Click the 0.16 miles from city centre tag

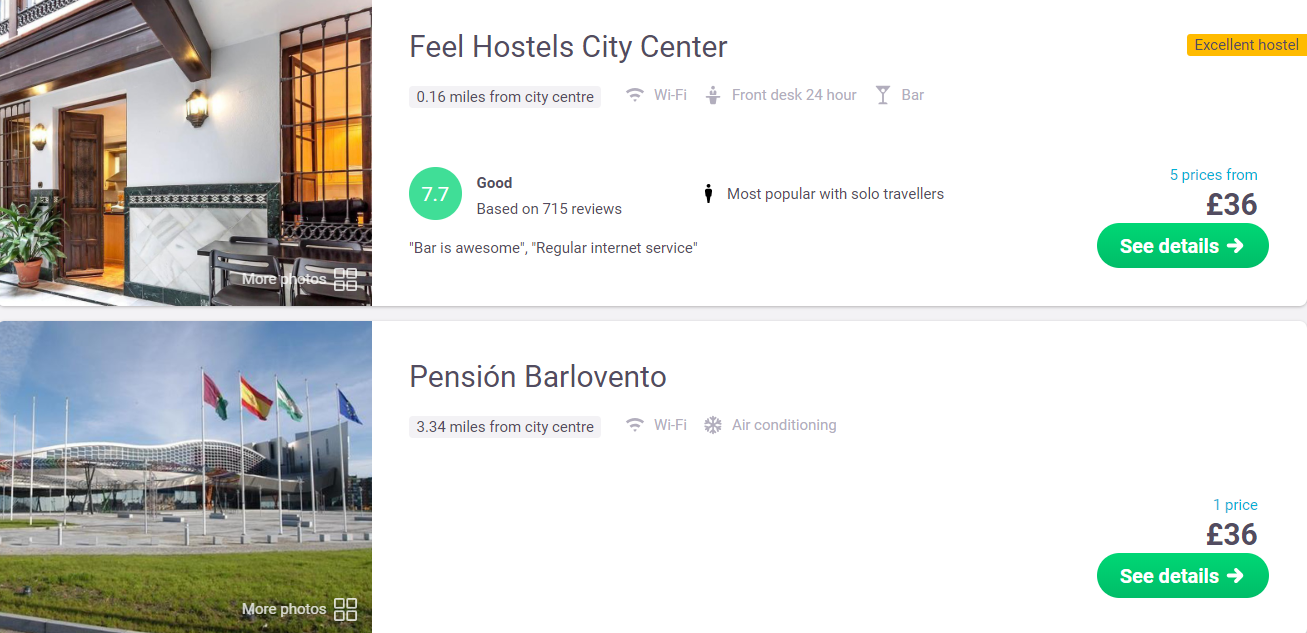click(505, 97)
